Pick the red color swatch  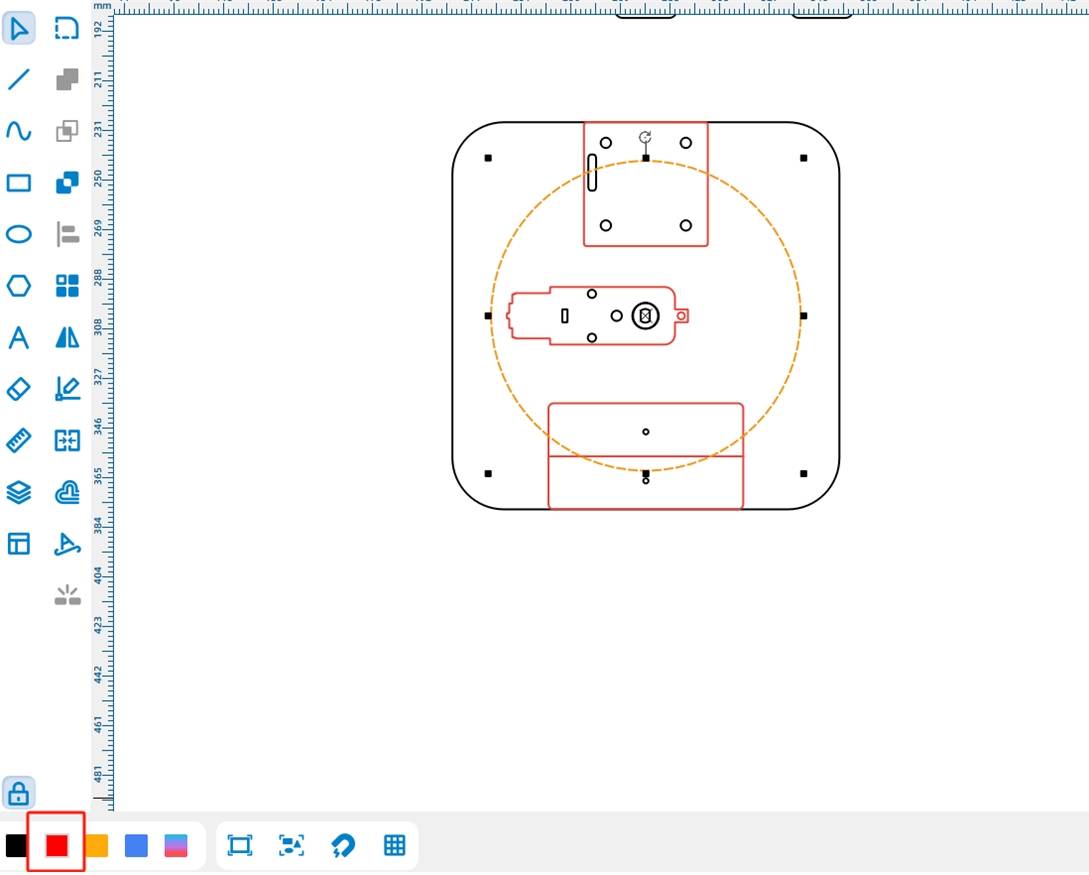pyautogui.click(x=57, y=846)
